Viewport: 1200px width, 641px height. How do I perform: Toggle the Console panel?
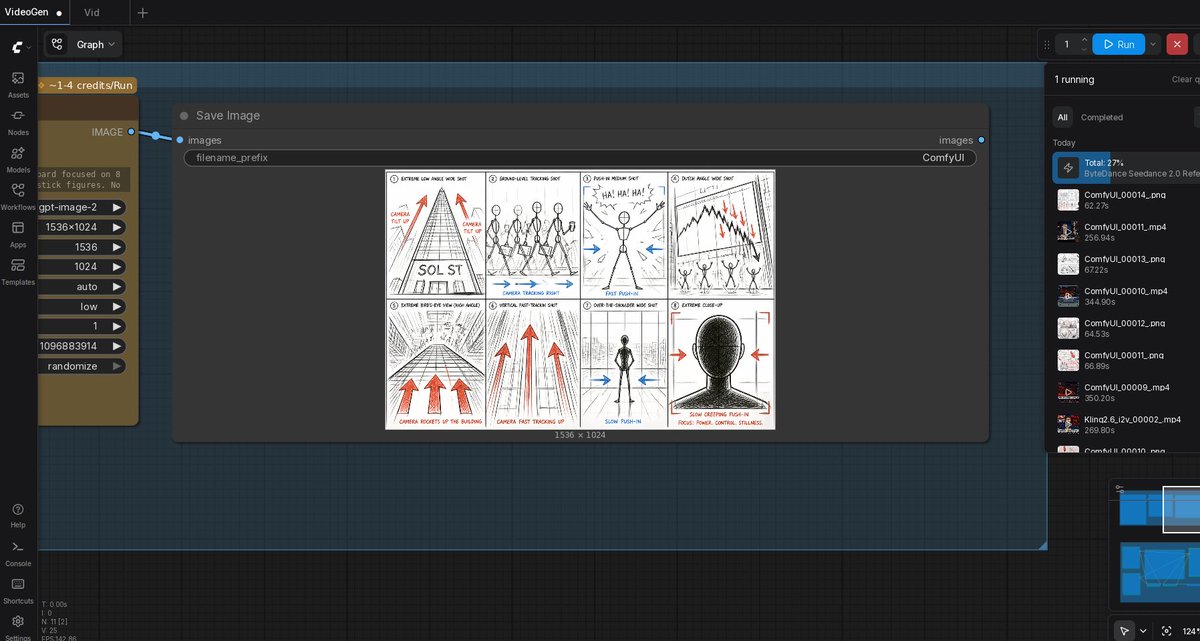tap(18, 552)
